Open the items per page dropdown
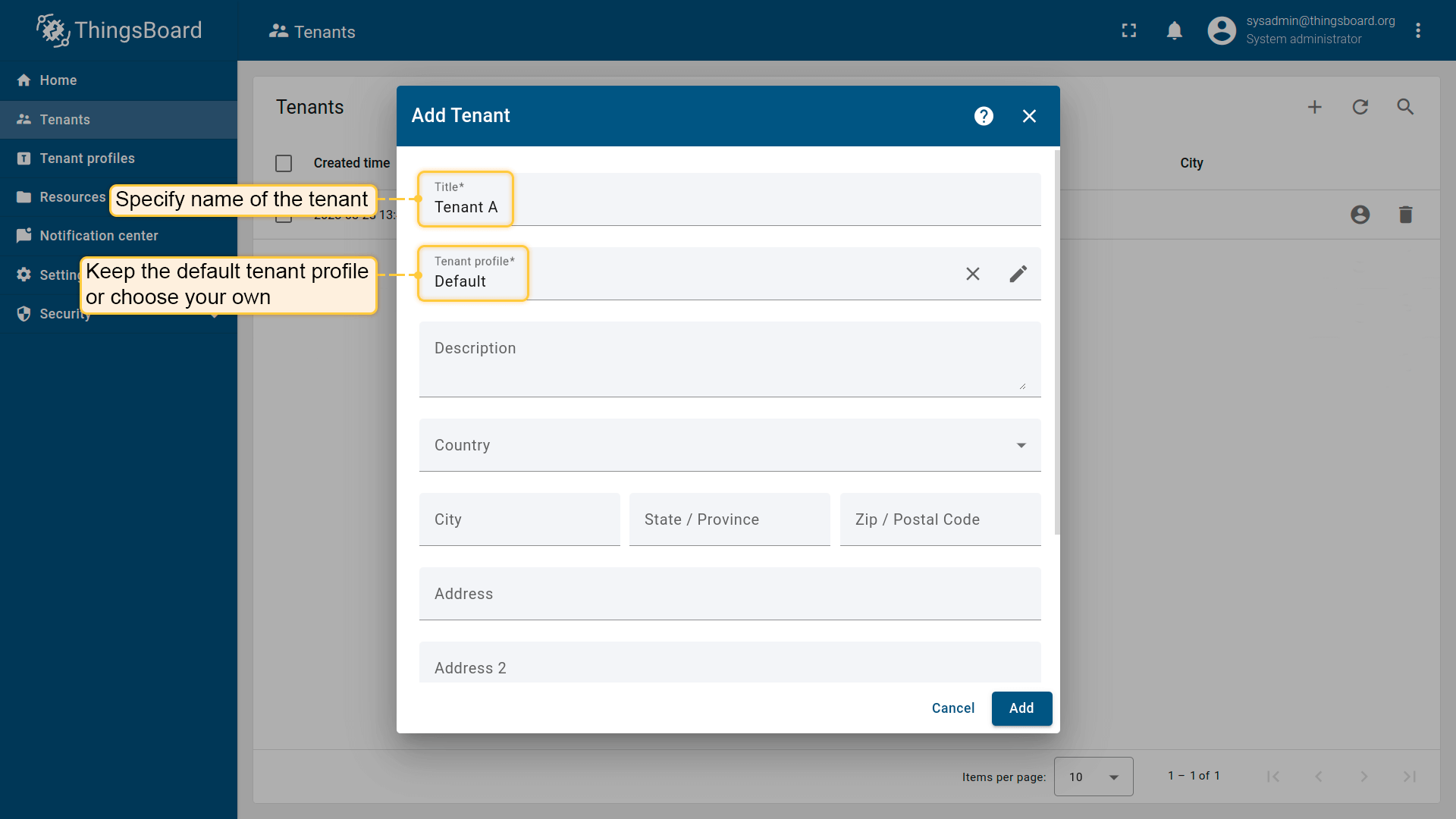 [x=1093, y=777]
